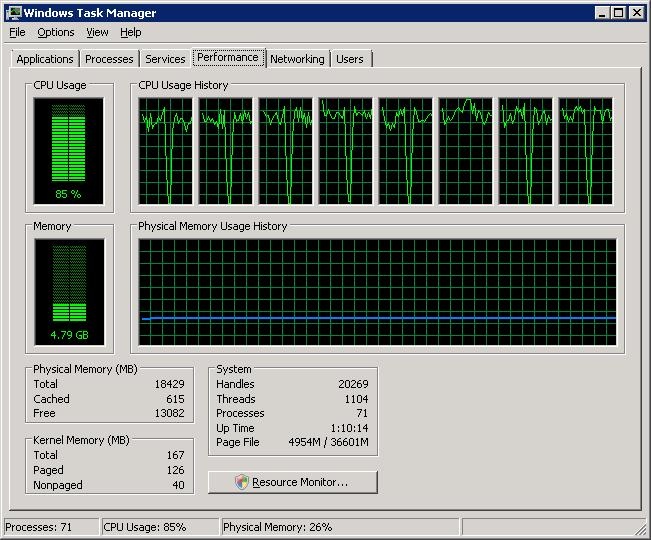Switch to the Services tab
Image resolution: width=651 pixels, height=540 pixels.
point(165,59)
